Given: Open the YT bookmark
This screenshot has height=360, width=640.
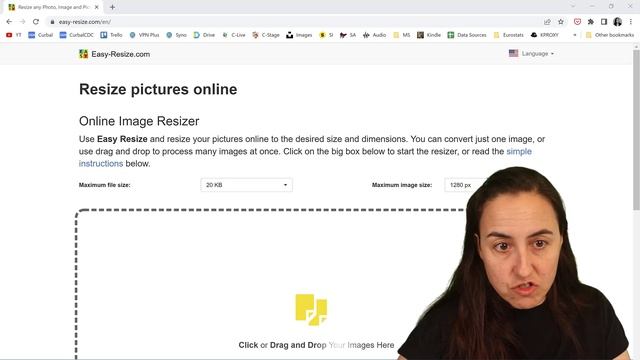Looking at the screenshot, I should 14,35.
